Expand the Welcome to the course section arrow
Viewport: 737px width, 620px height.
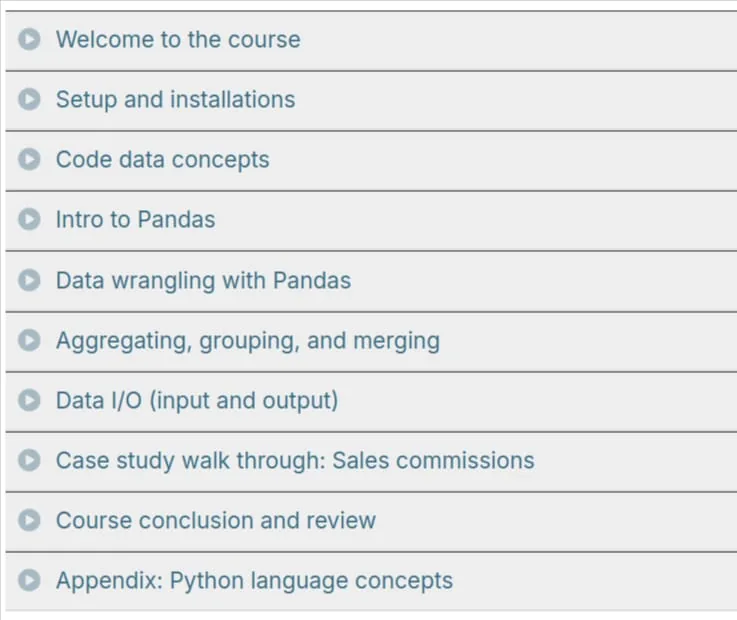tap(29, 39)
